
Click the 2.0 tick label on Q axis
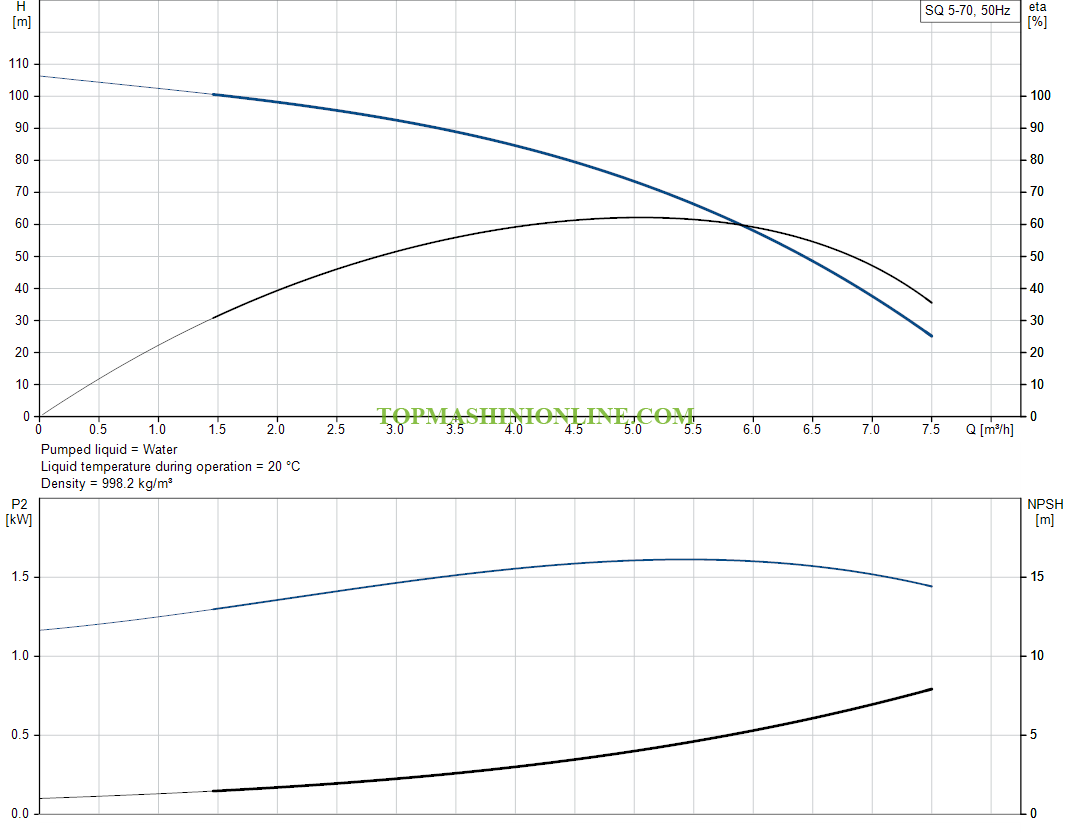[x=276, y=429]
